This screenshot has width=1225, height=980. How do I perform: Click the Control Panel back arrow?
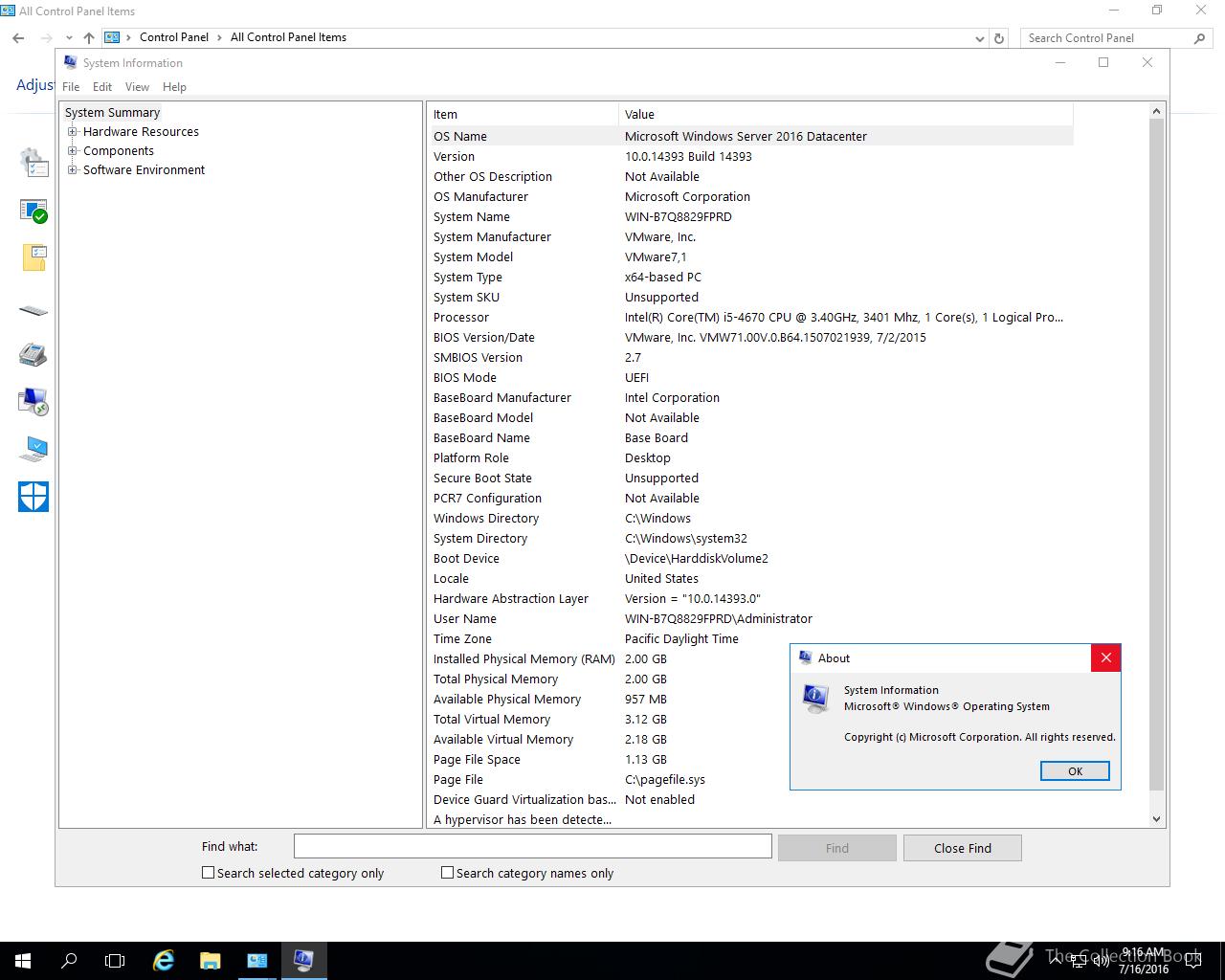tap(18, 38)
